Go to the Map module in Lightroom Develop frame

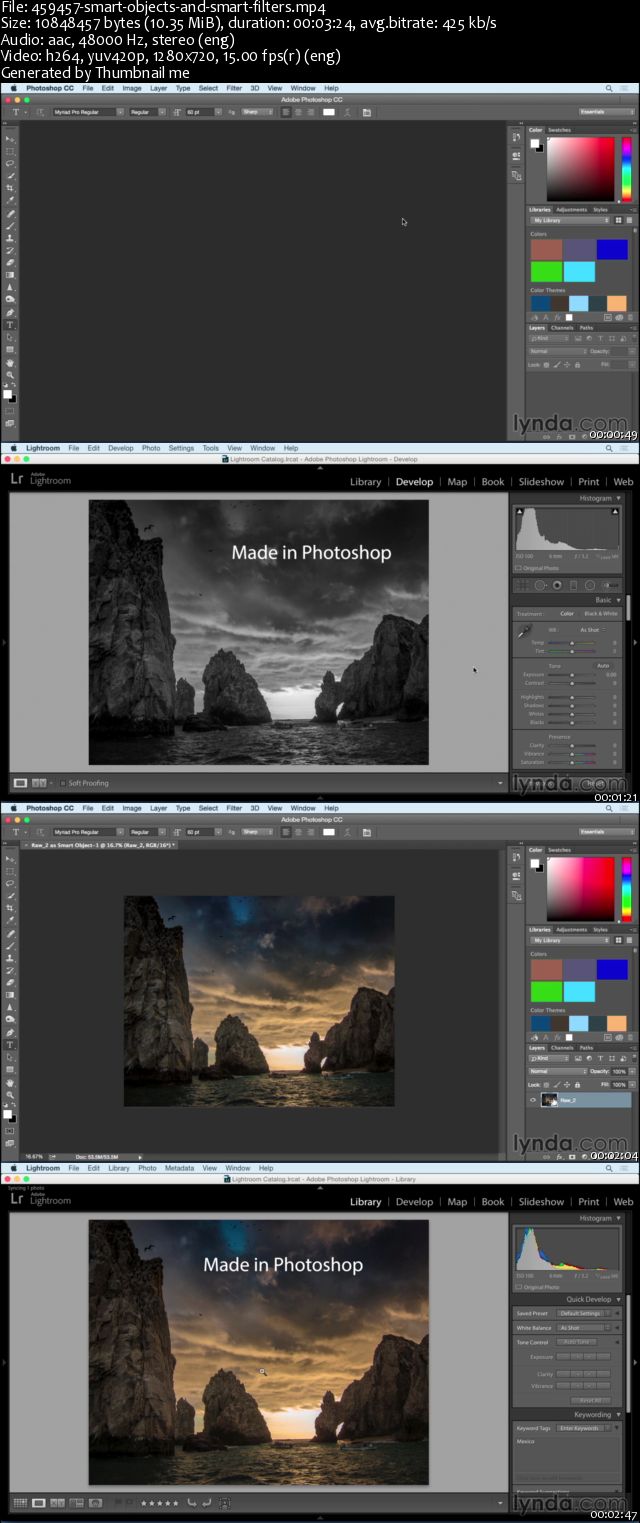point(457,482)
